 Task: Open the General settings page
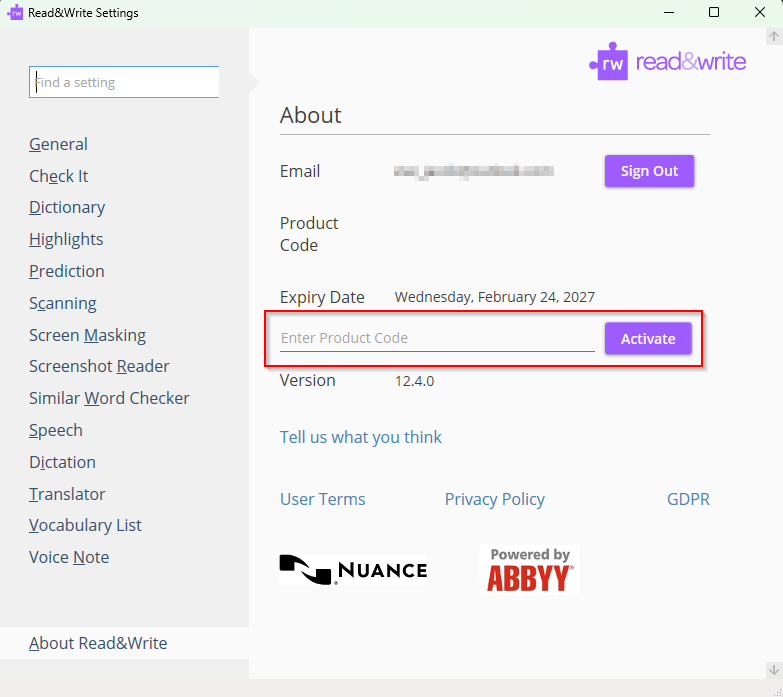tap(58, 144)
